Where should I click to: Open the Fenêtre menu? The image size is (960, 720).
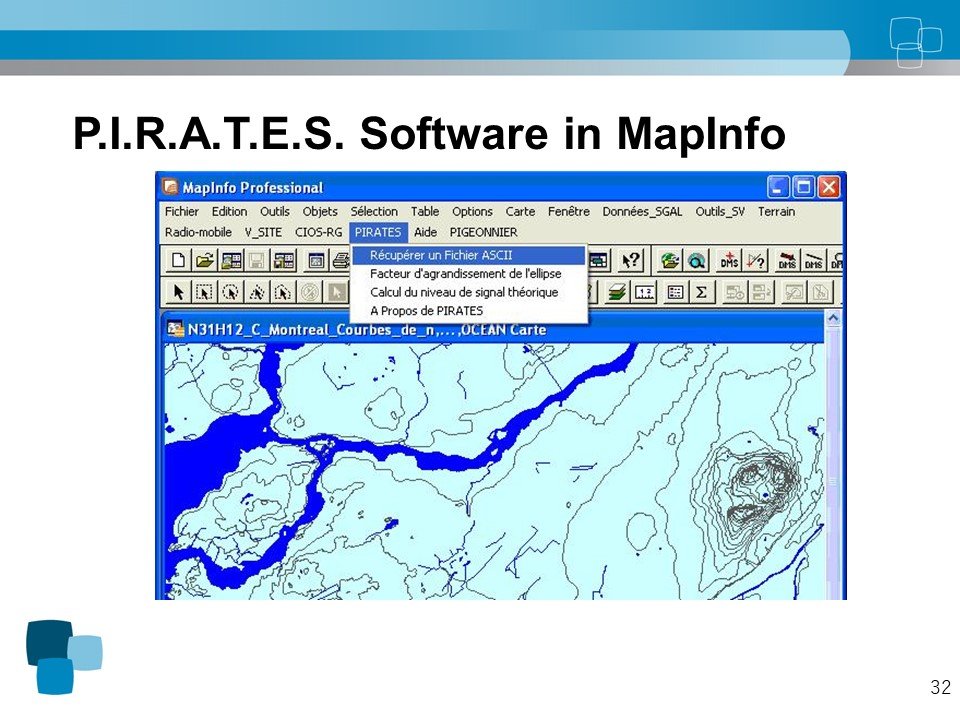[568, 211]
